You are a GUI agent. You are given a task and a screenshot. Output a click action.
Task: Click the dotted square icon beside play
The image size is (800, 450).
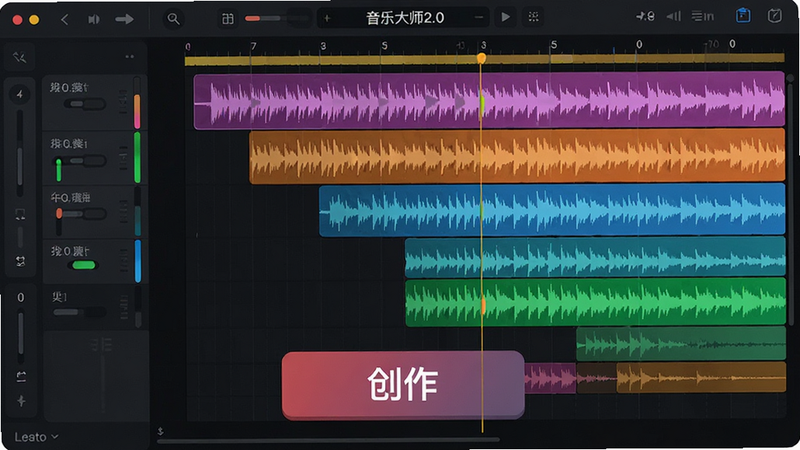click(533, 17)
